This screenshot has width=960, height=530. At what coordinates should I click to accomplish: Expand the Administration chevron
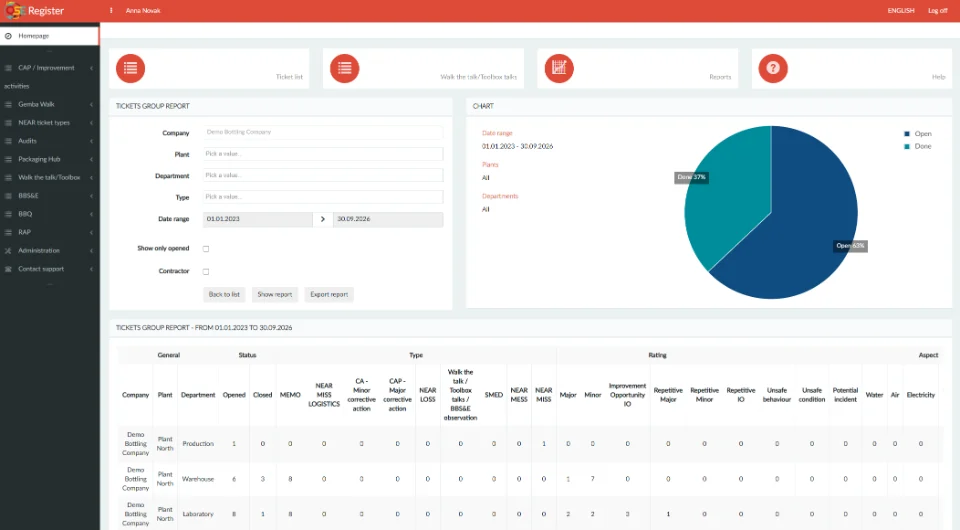pyautogui.click(x=91, y=251)
